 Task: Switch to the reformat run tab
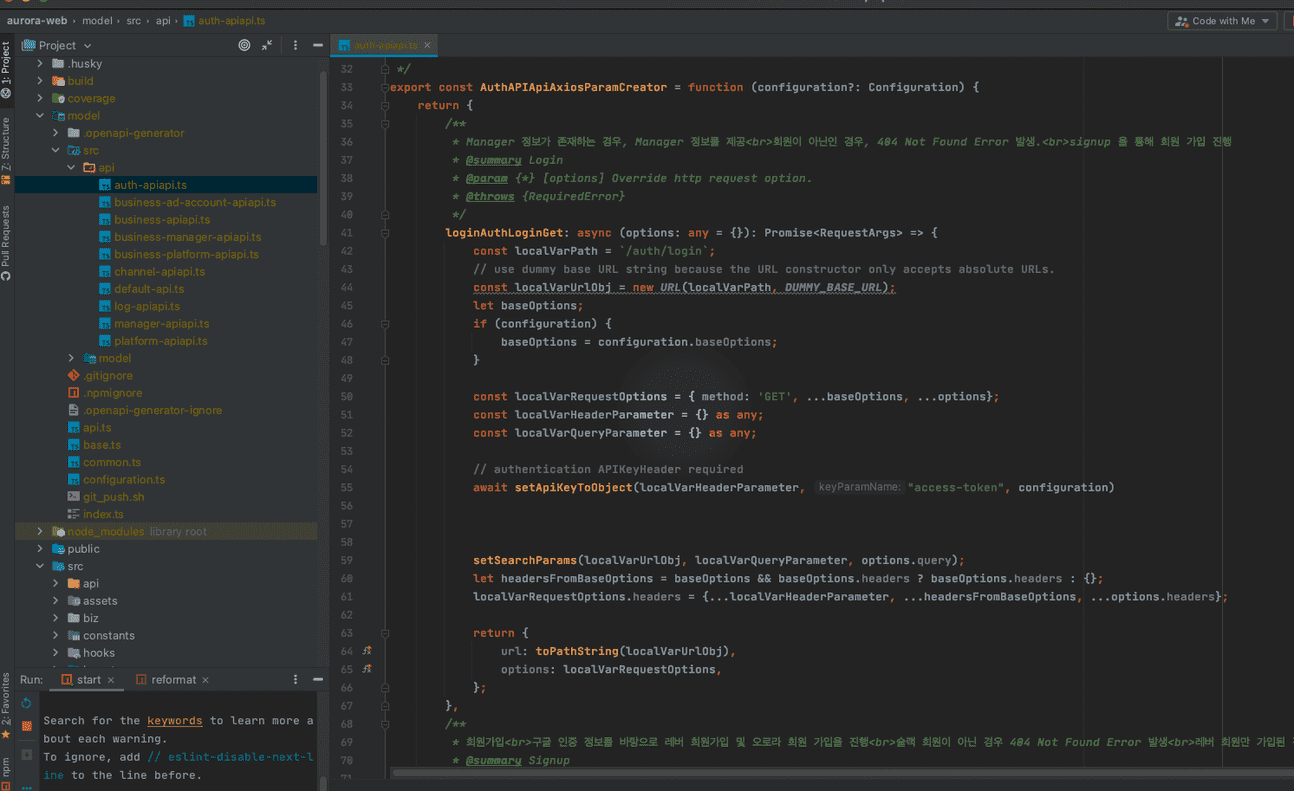coord(173,680)
